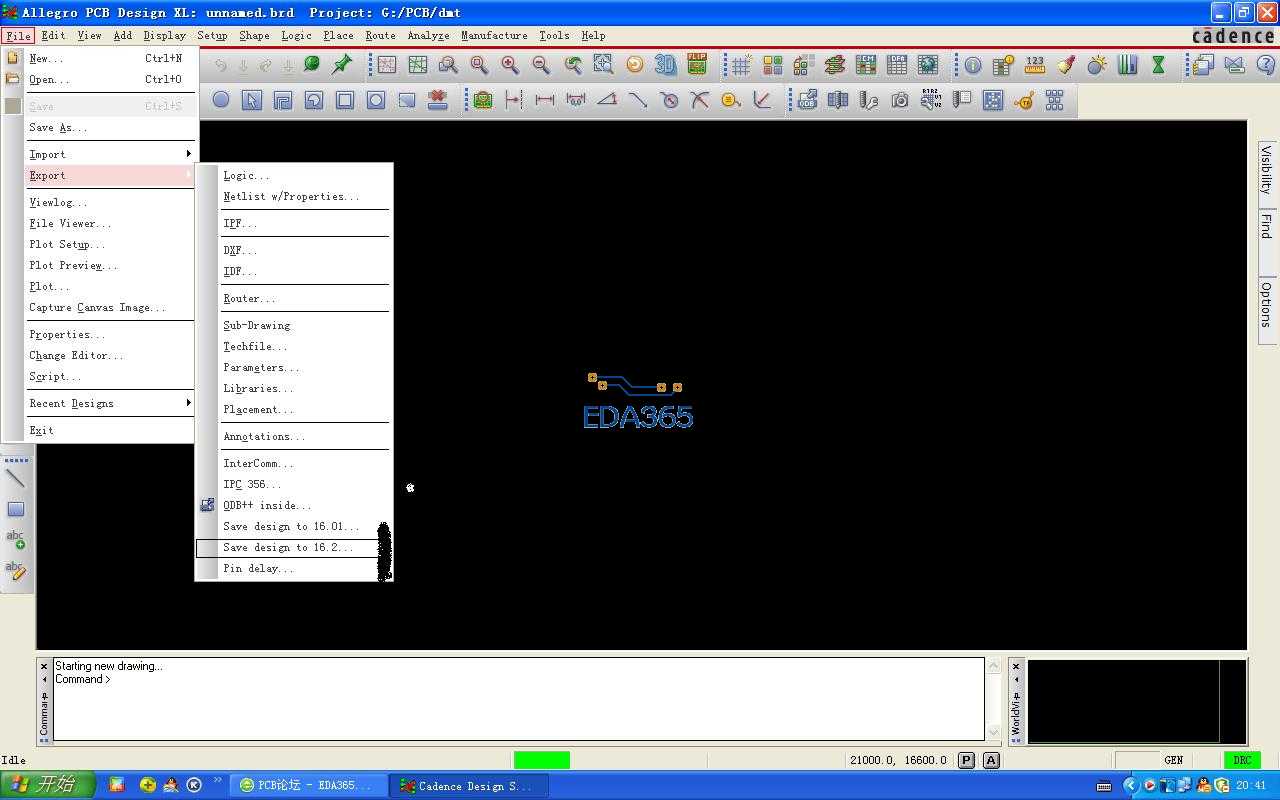Toggle the P button in status bar
The width and height of the screenshot is (1280, 800).
966,760
